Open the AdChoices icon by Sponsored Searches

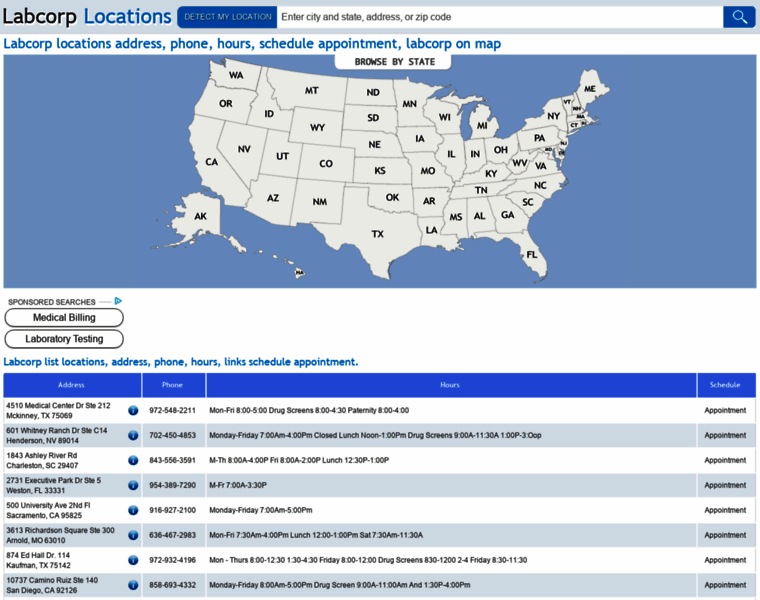[x=118, y=301]
